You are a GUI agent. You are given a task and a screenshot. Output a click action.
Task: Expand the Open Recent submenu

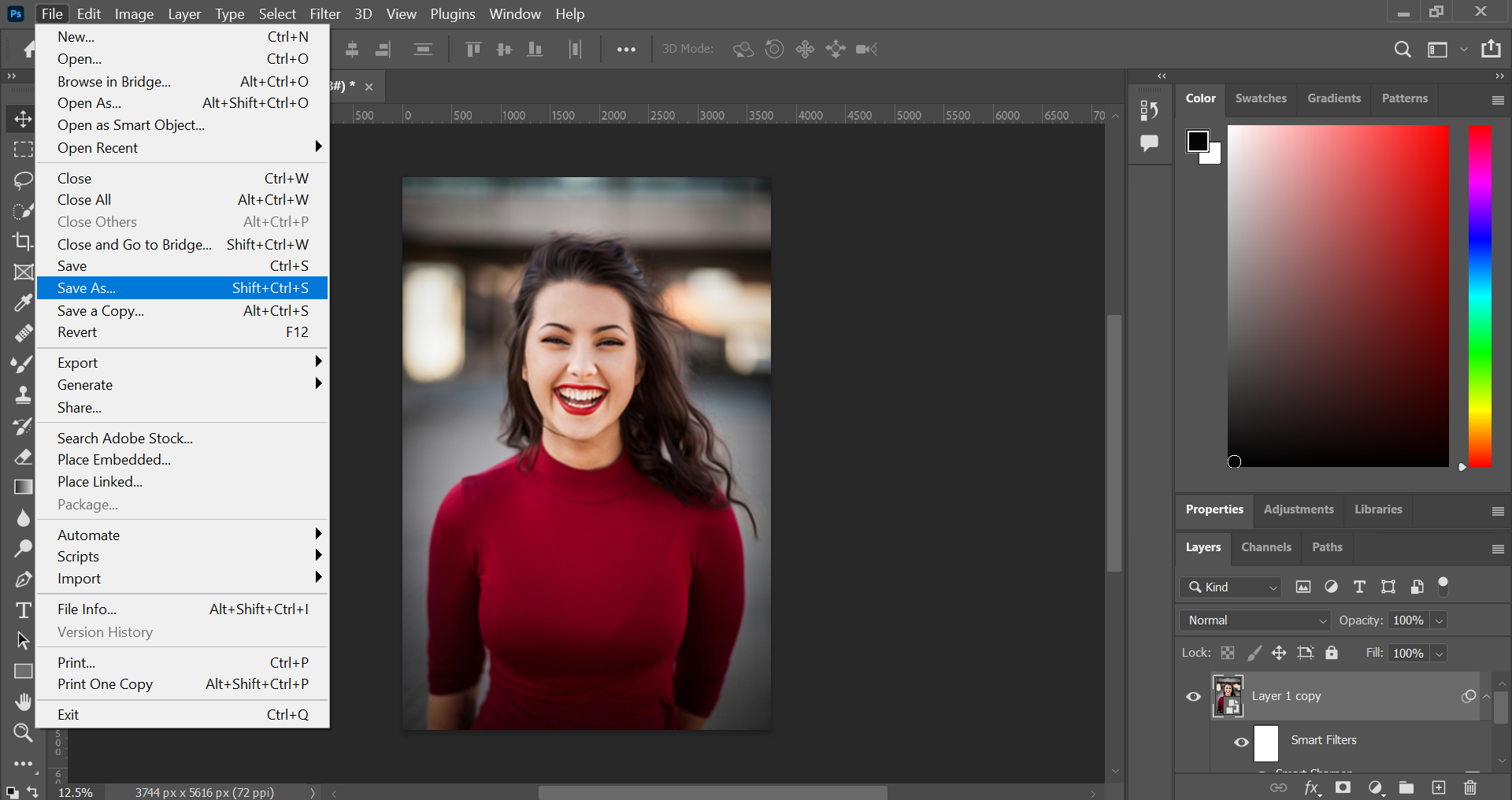[x=183, y=147]
